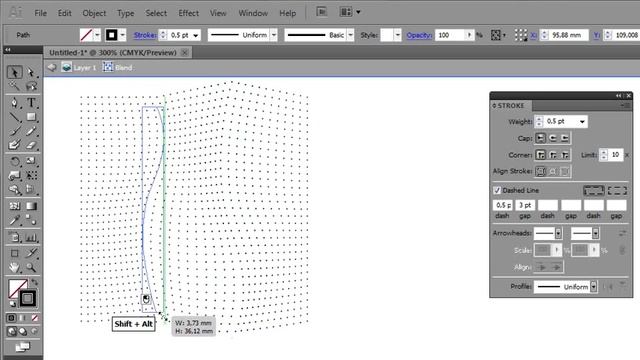Select the Artboard tool
Screen dimensions: 640x360
tap(15, 253)
